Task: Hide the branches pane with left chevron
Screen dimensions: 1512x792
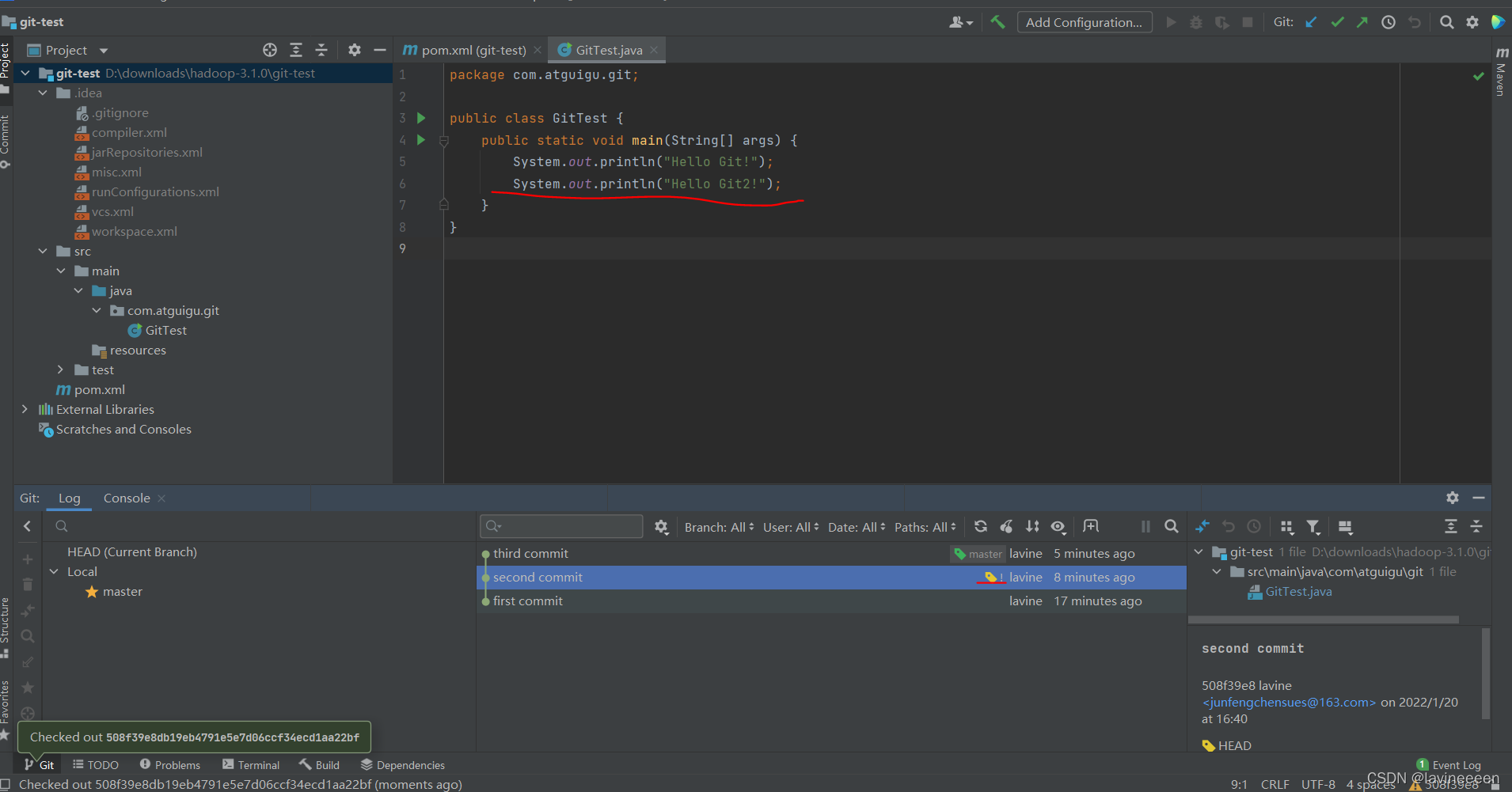Action: coord(28,526)
